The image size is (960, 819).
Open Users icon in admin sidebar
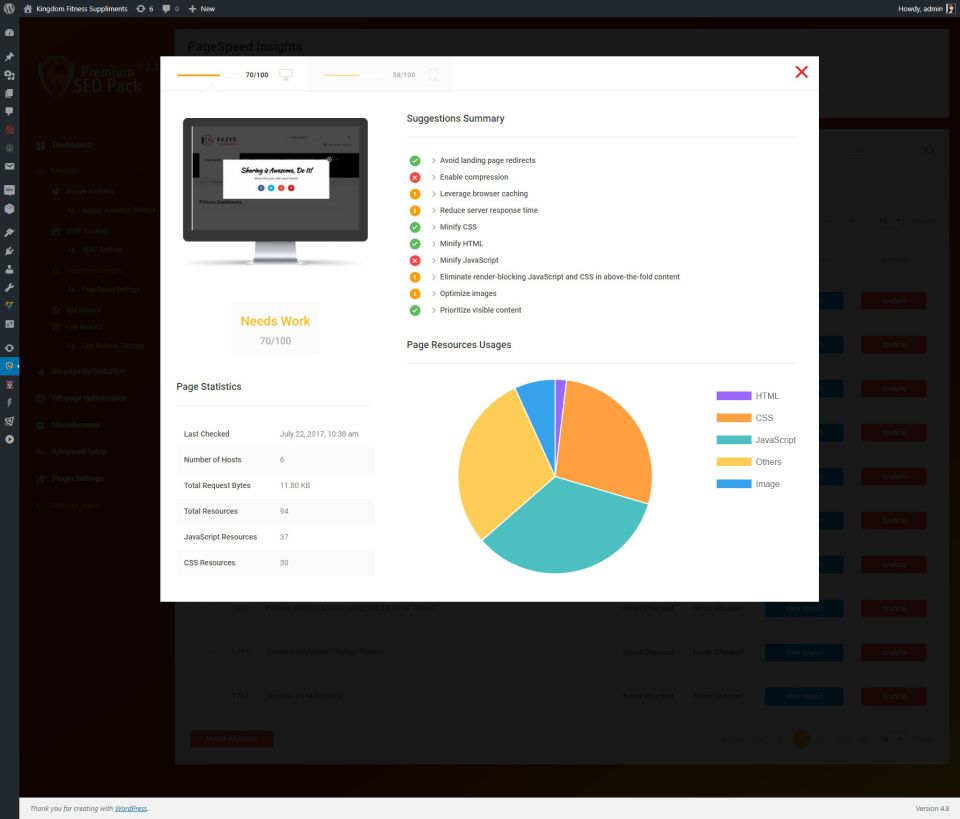(x=9, y=269)
